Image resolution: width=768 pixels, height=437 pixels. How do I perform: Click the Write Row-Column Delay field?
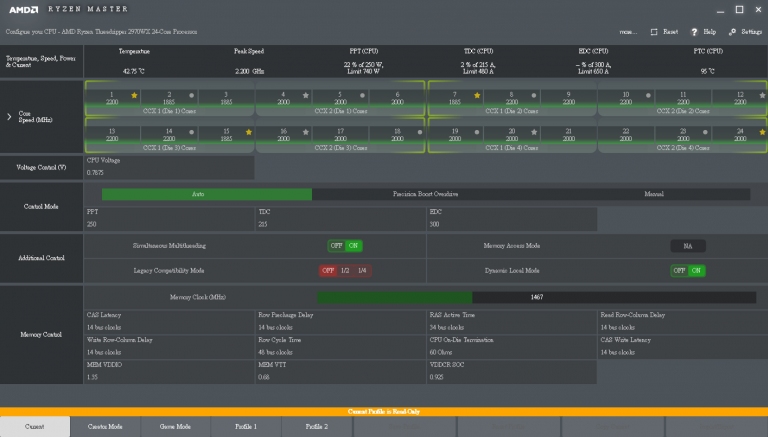[169, 346]
